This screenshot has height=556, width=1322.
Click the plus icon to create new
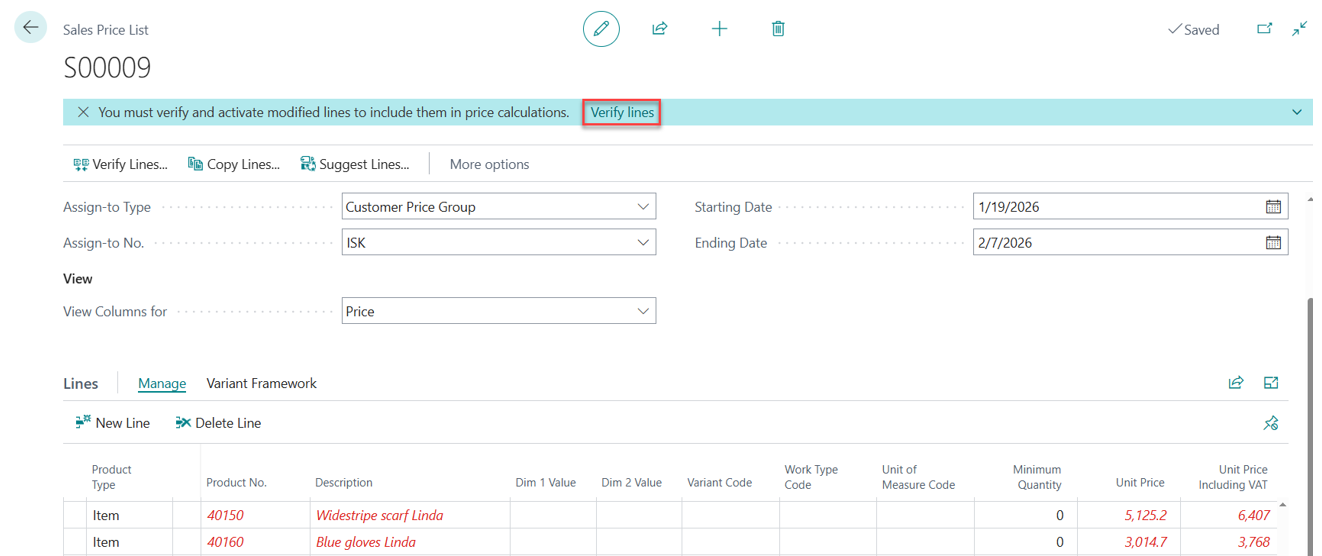click(x=719, y=29)
